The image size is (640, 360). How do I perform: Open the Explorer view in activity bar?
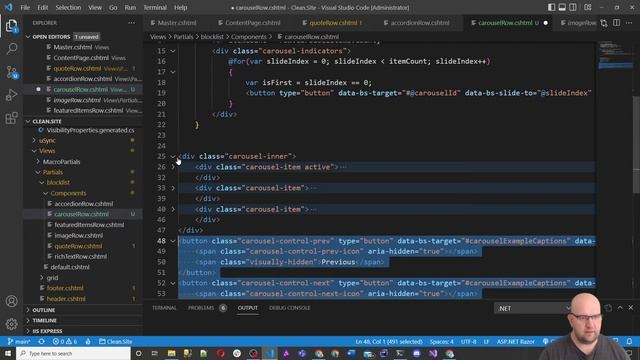[x=11, y=26]
